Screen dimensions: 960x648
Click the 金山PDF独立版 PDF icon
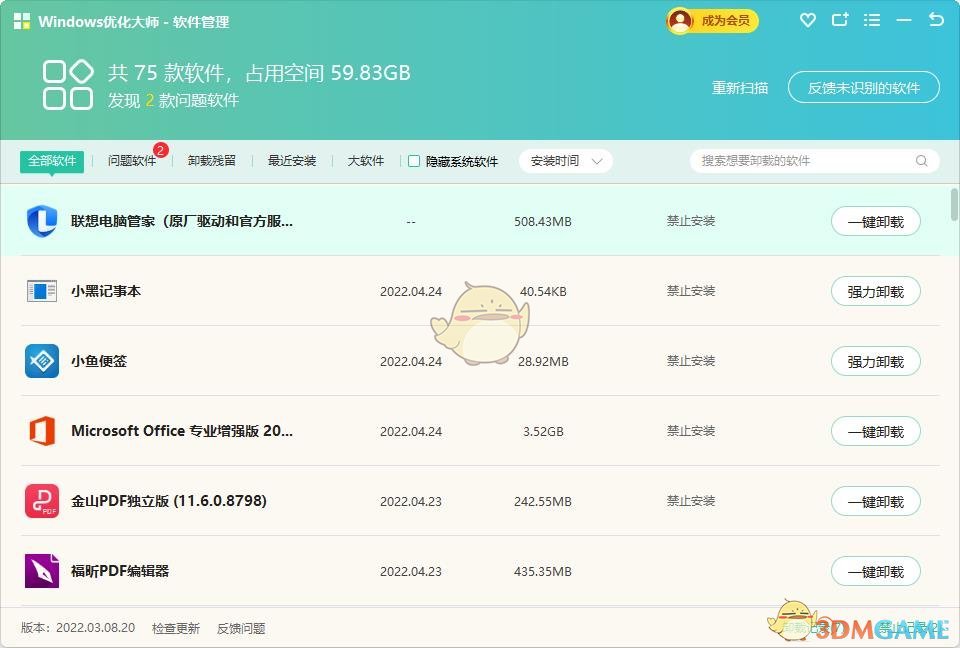pyautogui.click(x=41, y=501)
